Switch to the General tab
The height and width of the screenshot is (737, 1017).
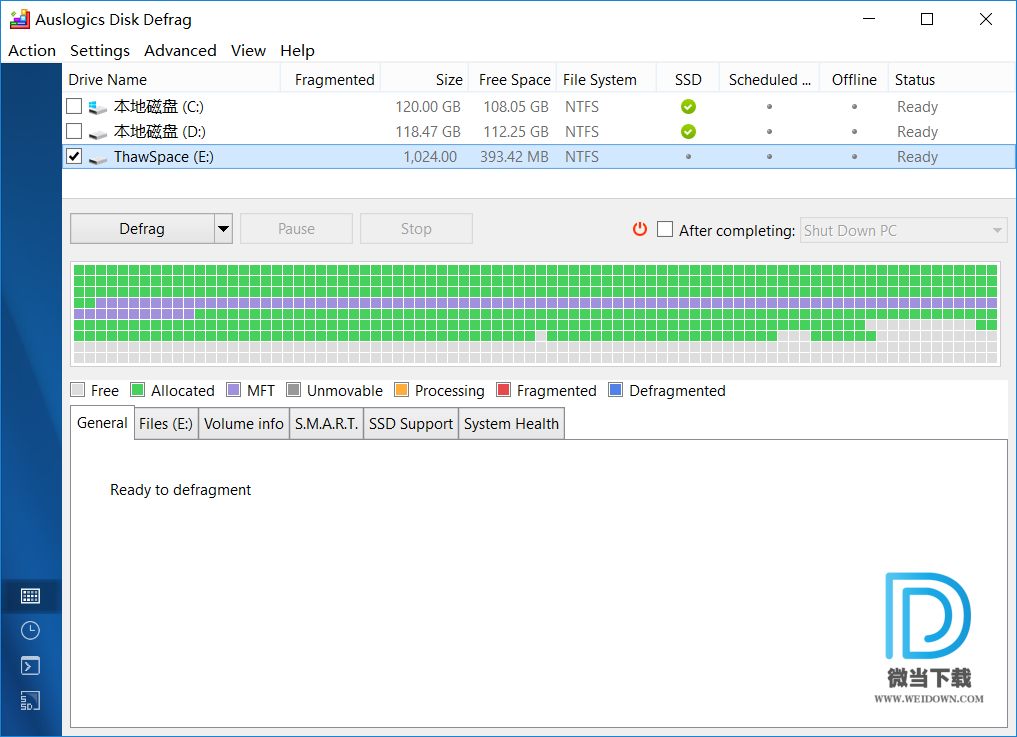coord(102,423)
